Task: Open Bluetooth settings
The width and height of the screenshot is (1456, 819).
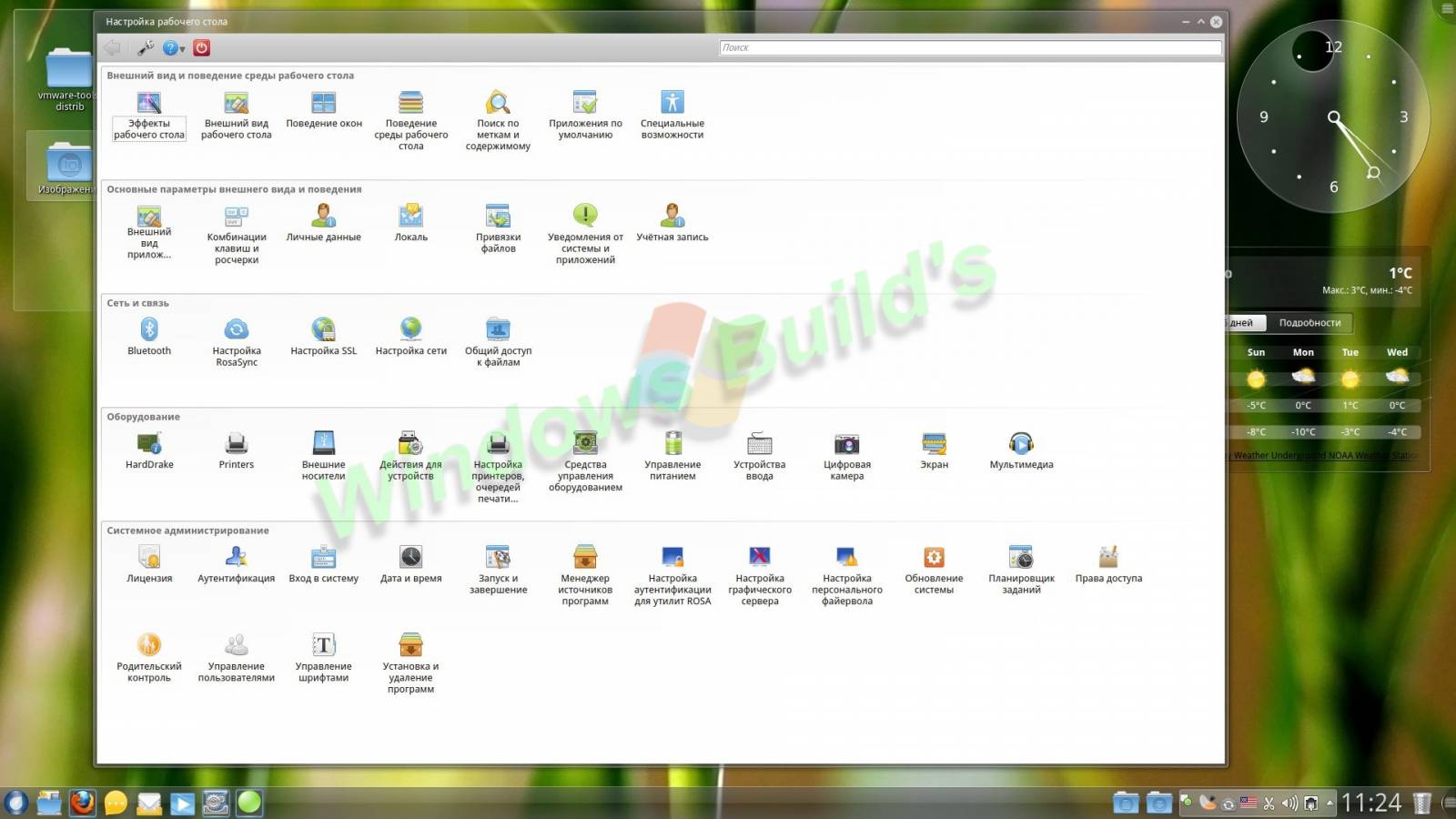Action: click(149, 338)
